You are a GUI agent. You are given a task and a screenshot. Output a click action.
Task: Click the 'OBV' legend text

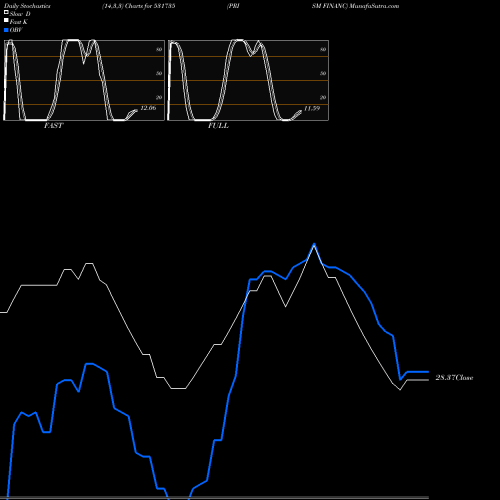[16, 30]
